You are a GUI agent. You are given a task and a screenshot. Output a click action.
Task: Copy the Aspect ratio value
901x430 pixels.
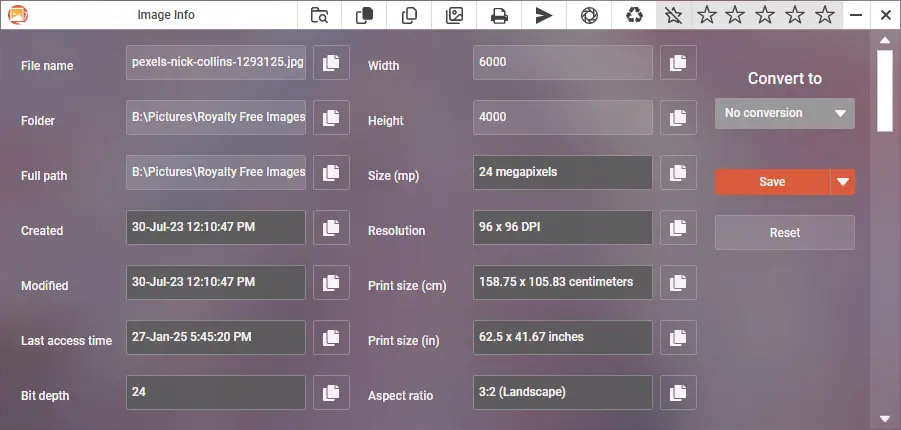678,393
